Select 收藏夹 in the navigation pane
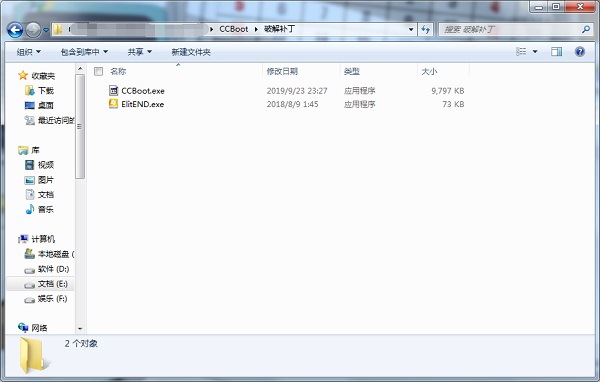The image size is (600, 382). click(x=43, y=76)
